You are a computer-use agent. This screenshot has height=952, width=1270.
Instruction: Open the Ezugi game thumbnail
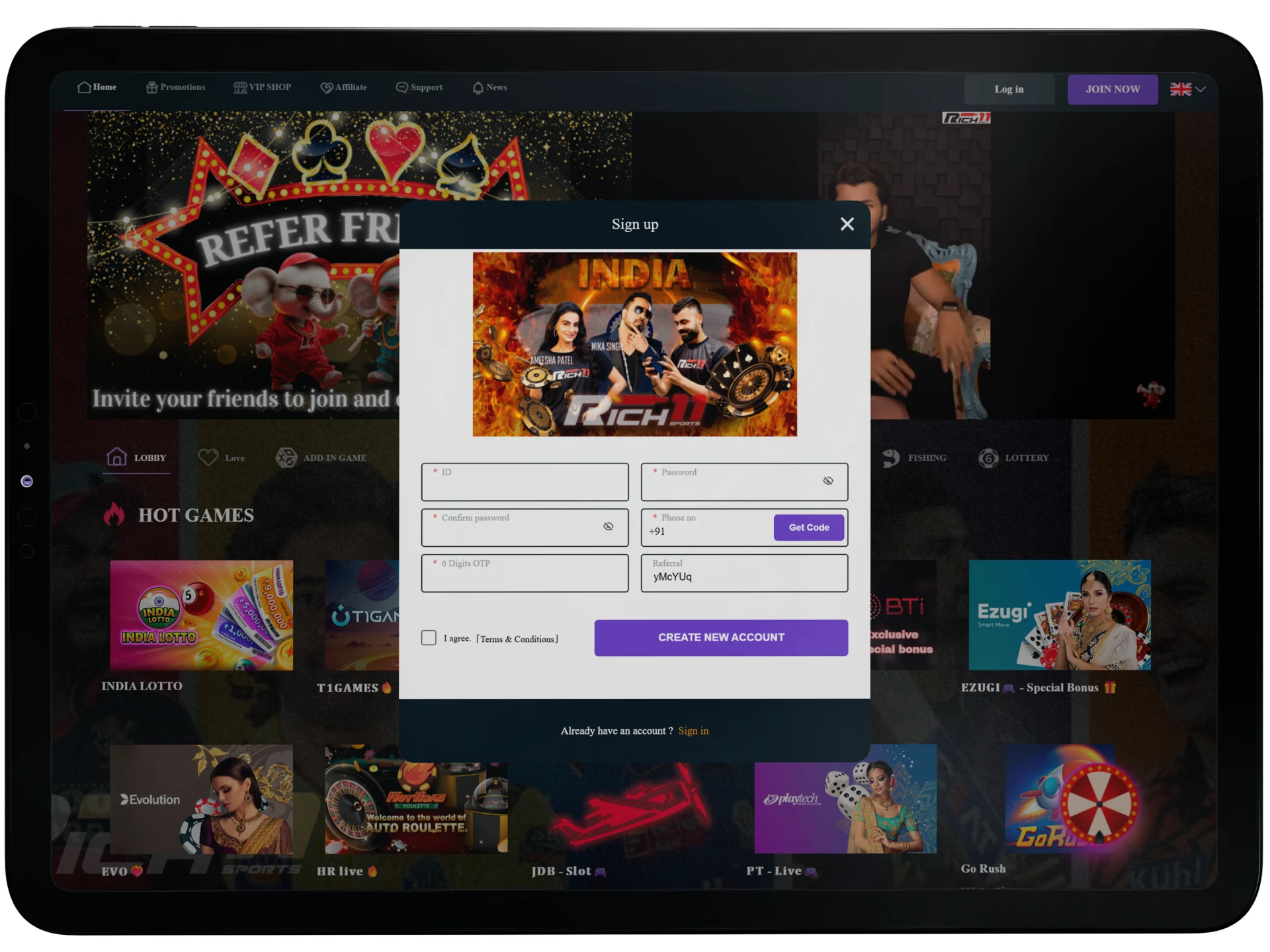(x=1060, y=615)
